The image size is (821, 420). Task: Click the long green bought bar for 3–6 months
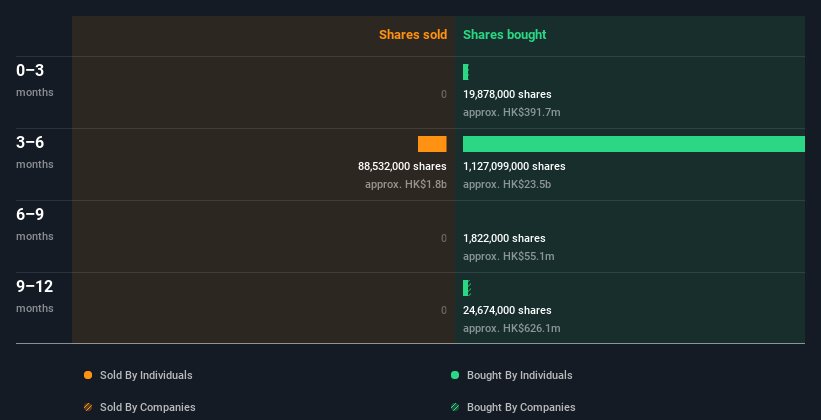coord(633,144)
